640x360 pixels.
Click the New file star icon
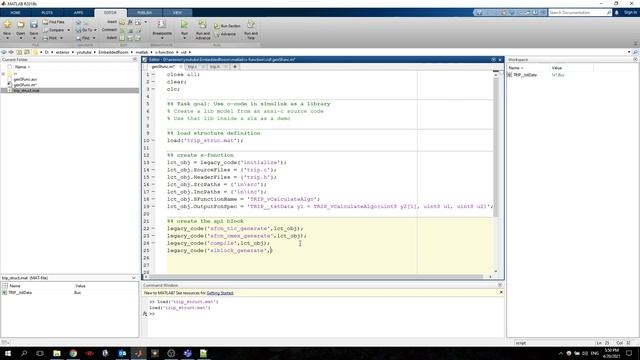click(x=7, y=25)
